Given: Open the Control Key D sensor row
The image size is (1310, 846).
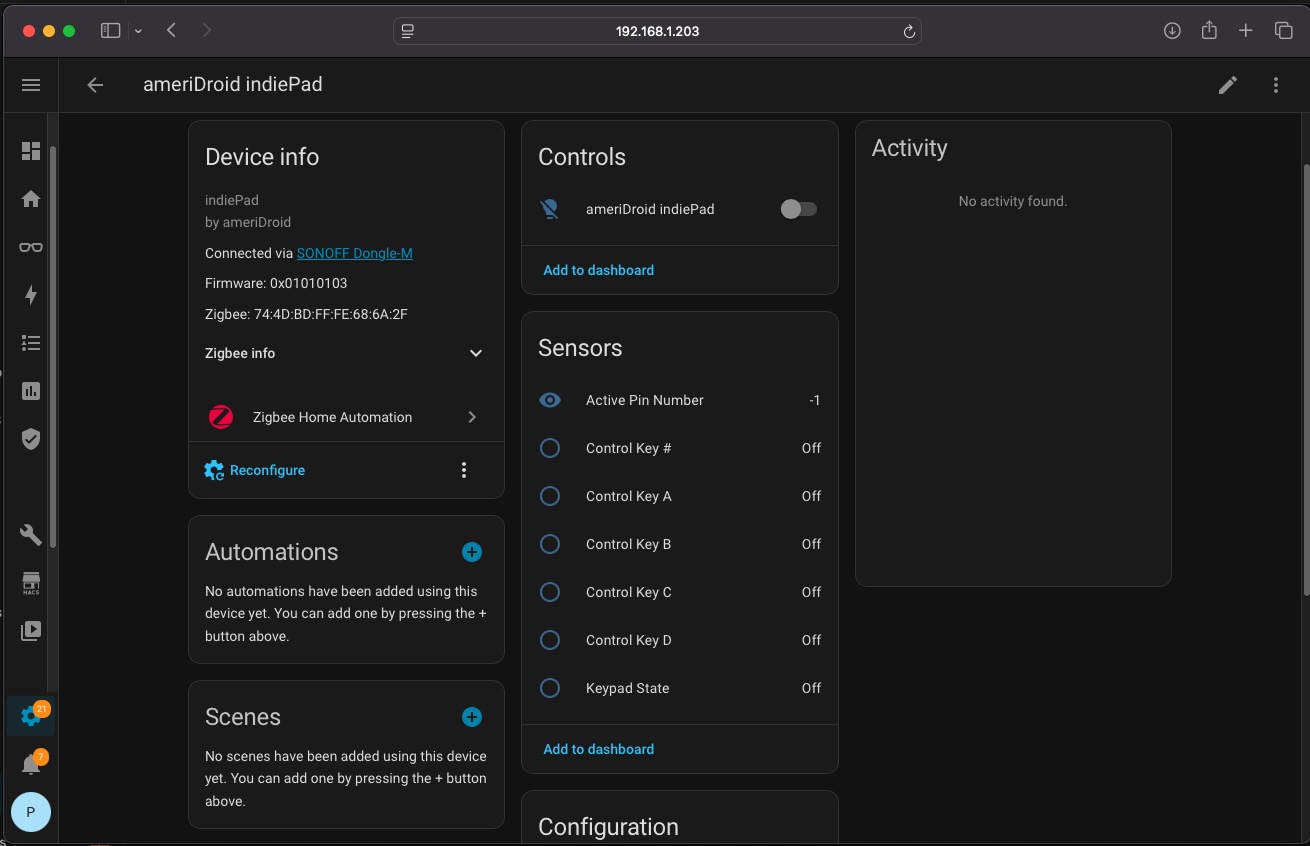Looking at the screenshot, I should (x=680, y=640).
